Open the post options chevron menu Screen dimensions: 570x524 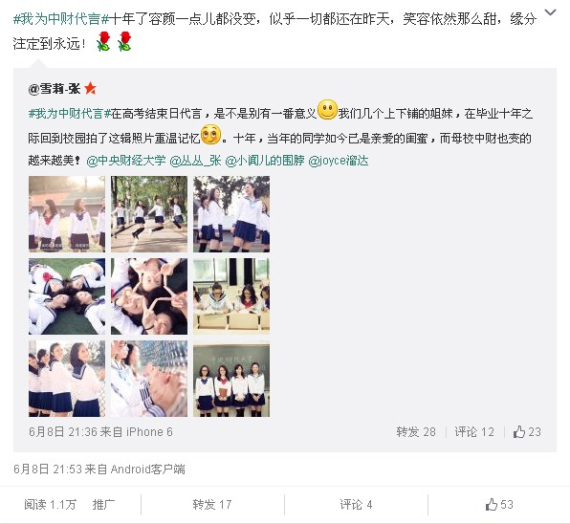tap(550, 12)
